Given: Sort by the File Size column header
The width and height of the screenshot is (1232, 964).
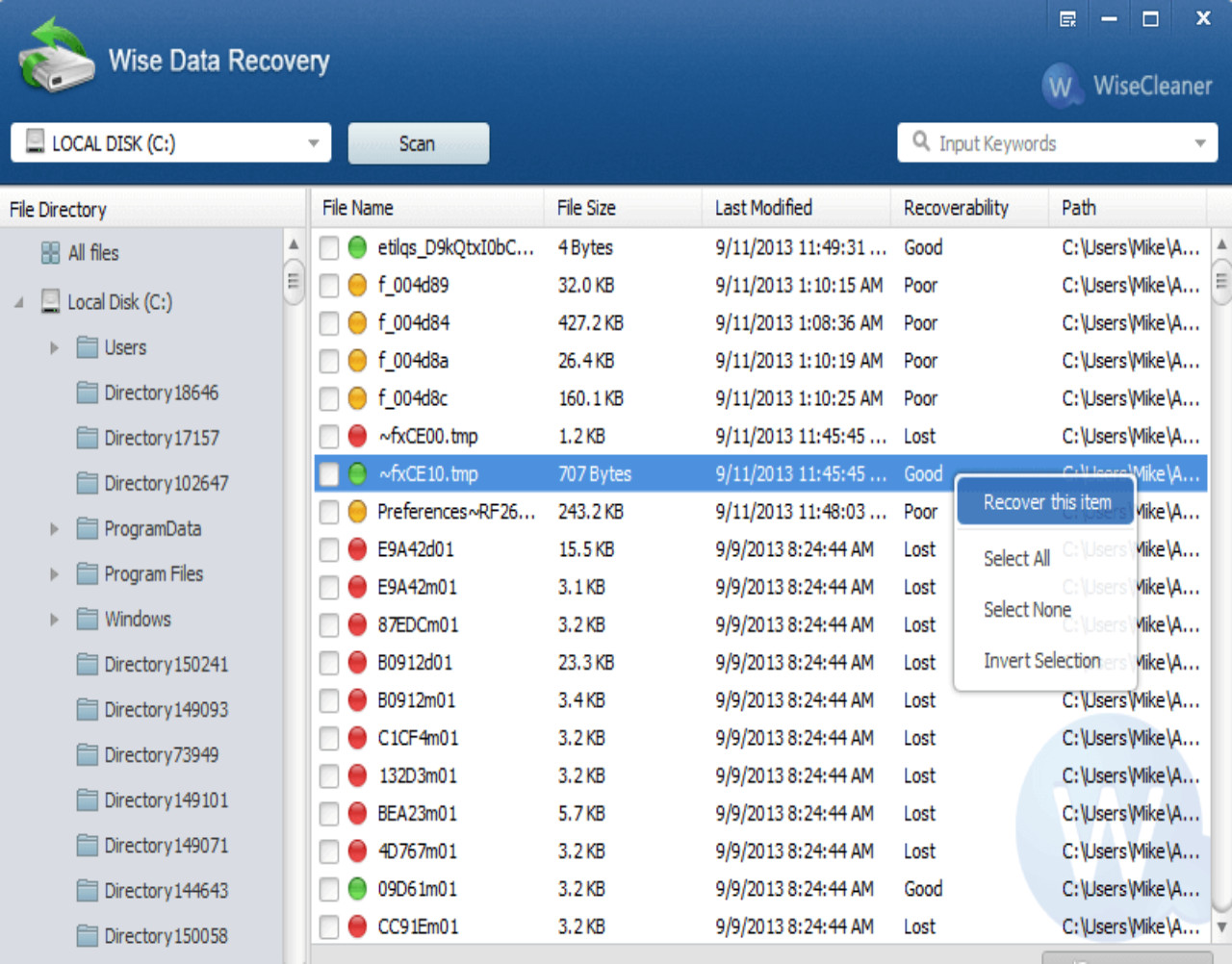Looking at the screenshot, I should (x=624, y=208).
